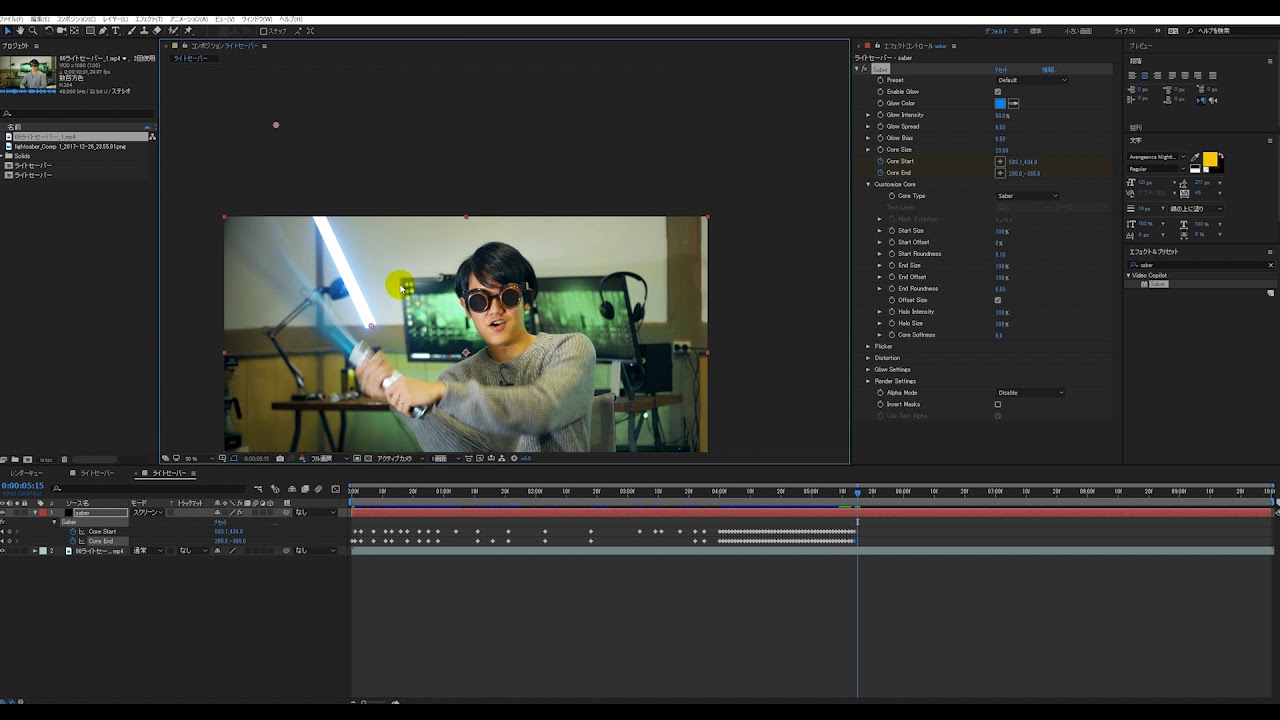Click the Saber effect Reset link

pyautogui.click(x=1001, y=69)
